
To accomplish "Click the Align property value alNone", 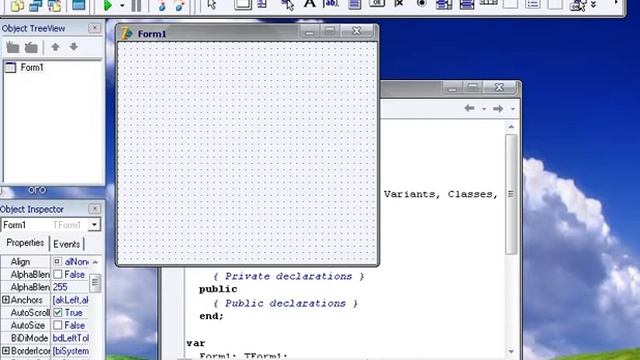I will coord(76,262).
